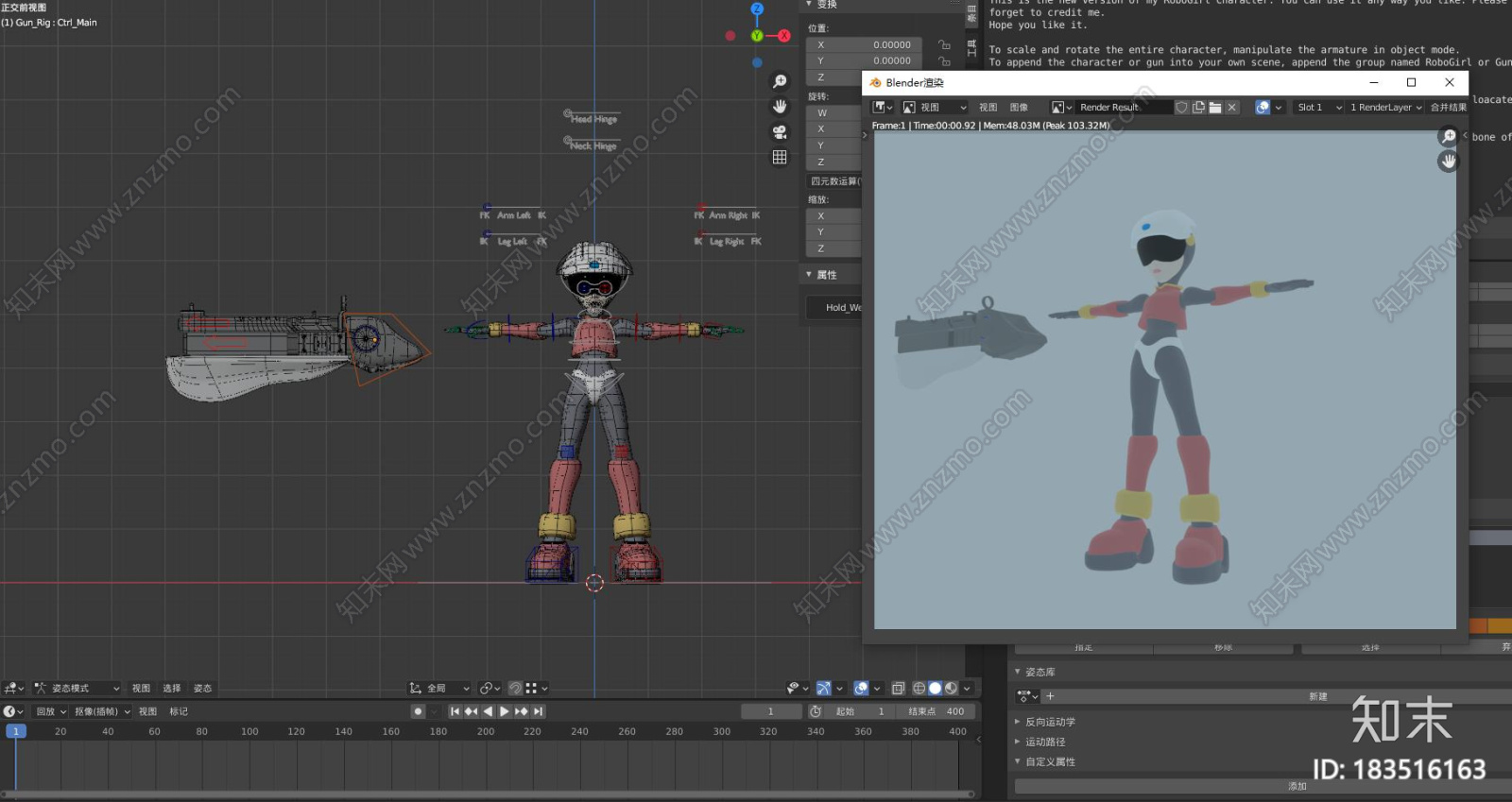Toggle gizmo display button in viewport header
The width and height of the screenshot is (1512, 802).
(823, 689)
